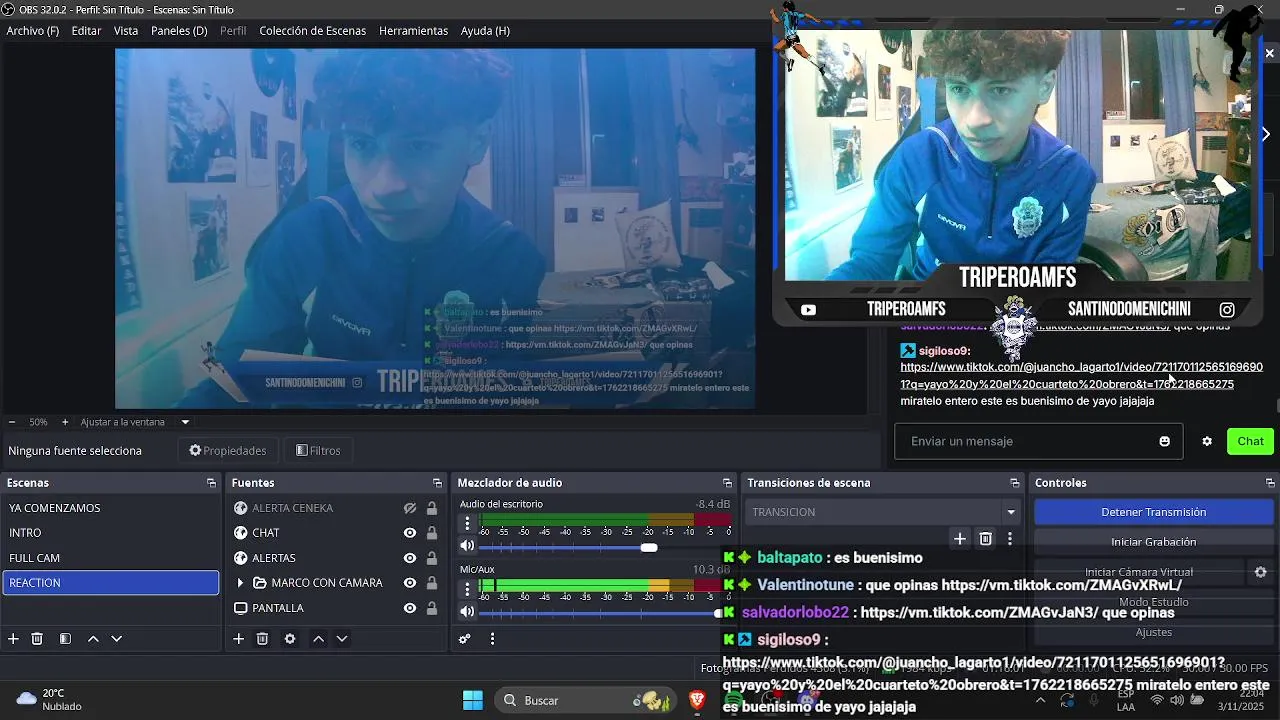The height and width of the screenshot is (720, 1280).
Task: Toggle lock on PANTALLA source
Action: 432,608
